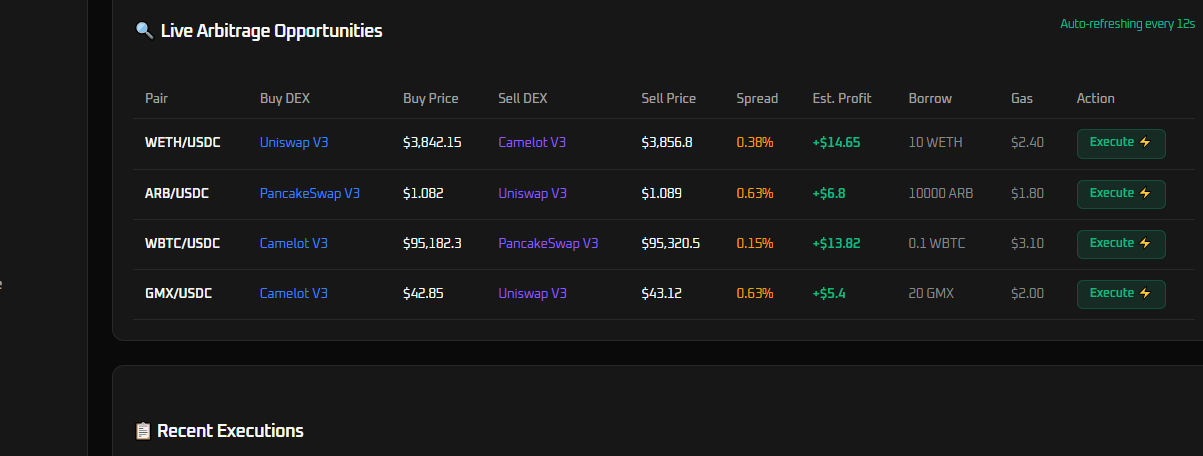Click the +$6.8 estimated profit

pos(830,193)
